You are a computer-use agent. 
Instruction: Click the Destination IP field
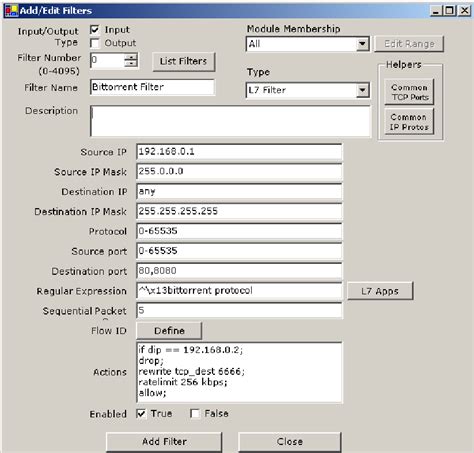(x=239, y=192)
